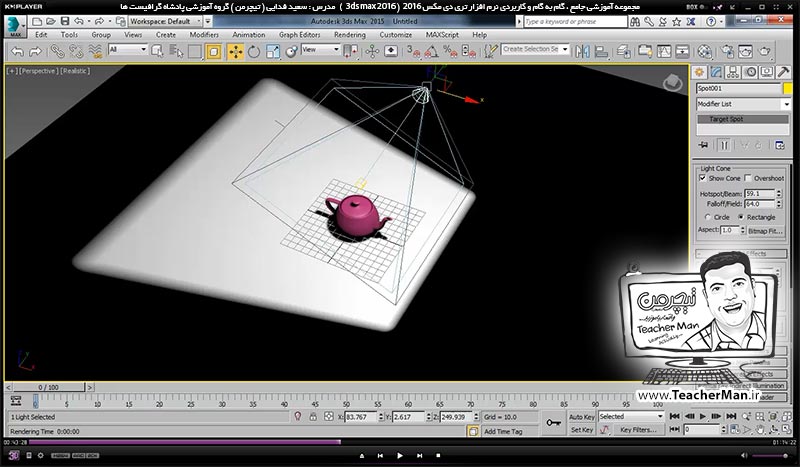
Task: Click the Open File folder icon
Action: [51, 21]
